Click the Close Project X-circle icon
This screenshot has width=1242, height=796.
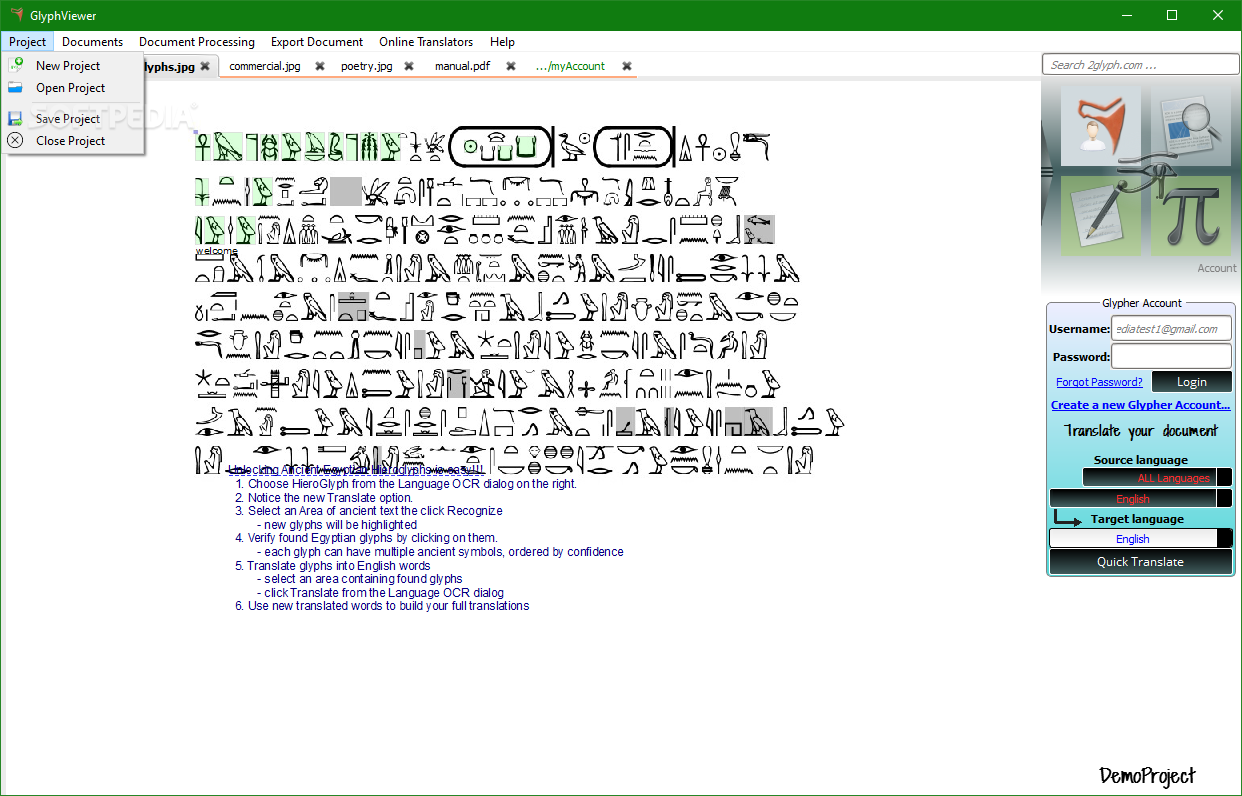[15, 140]
